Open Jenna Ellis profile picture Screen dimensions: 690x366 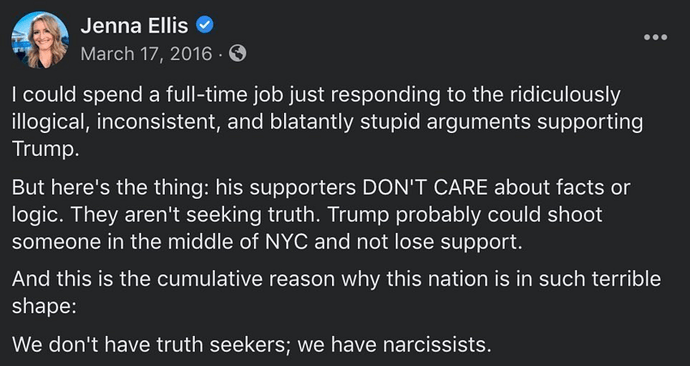40,40
